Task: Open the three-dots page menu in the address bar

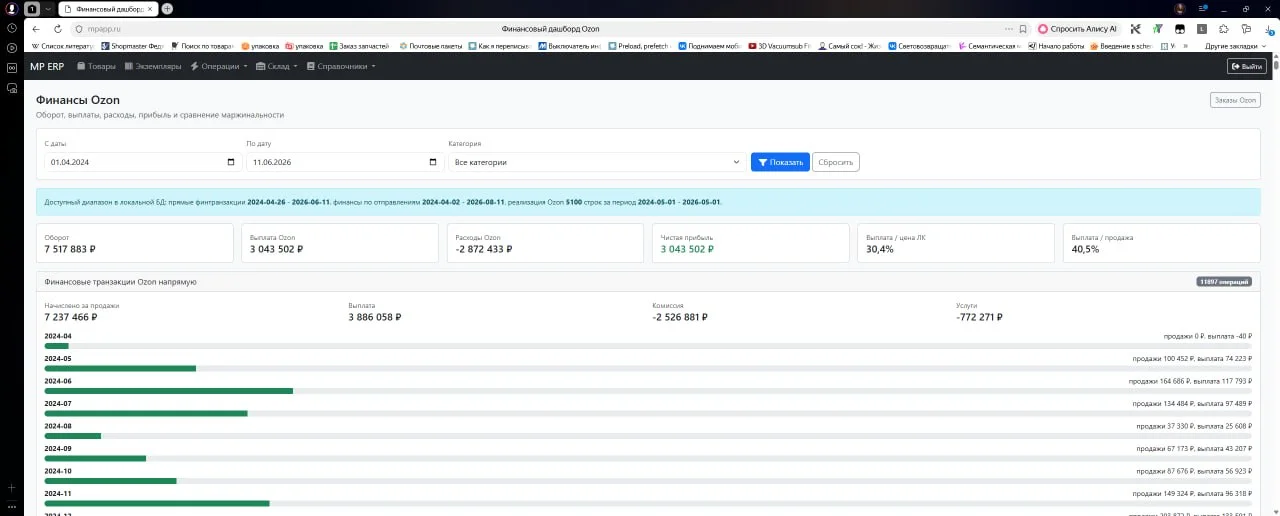Action: pyautogui.click(x=1007, y=29)
